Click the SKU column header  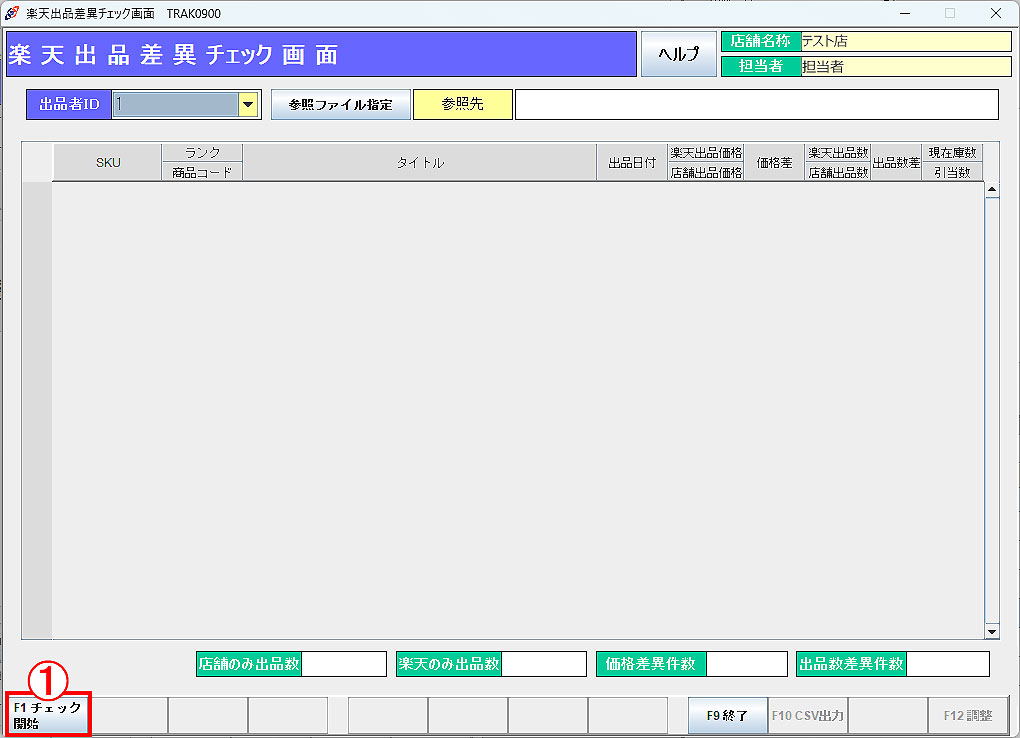[107, 163]
